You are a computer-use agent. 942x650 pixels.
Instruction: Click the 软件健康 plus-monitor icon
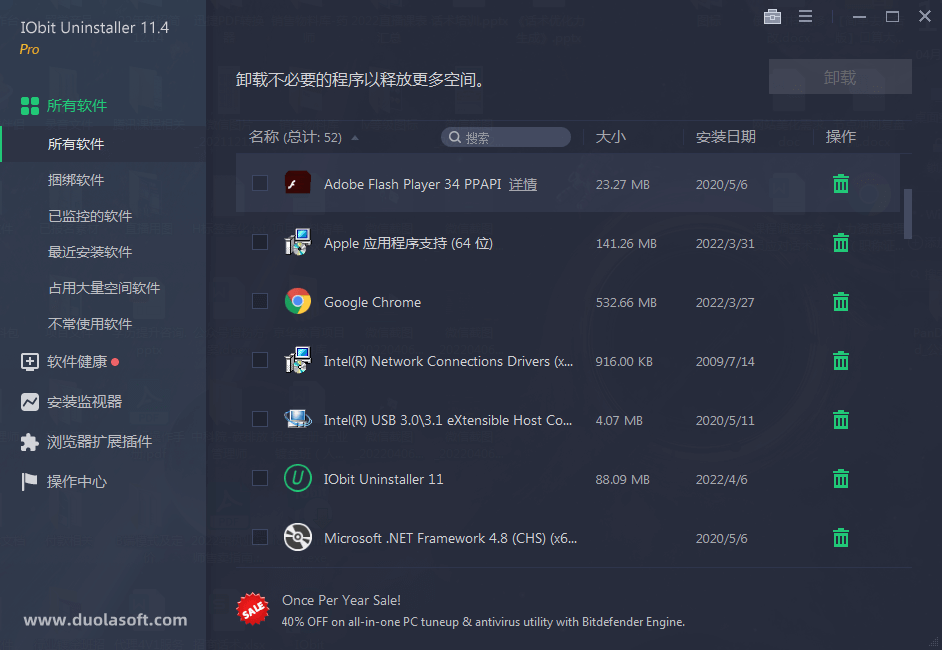[29, 362]
